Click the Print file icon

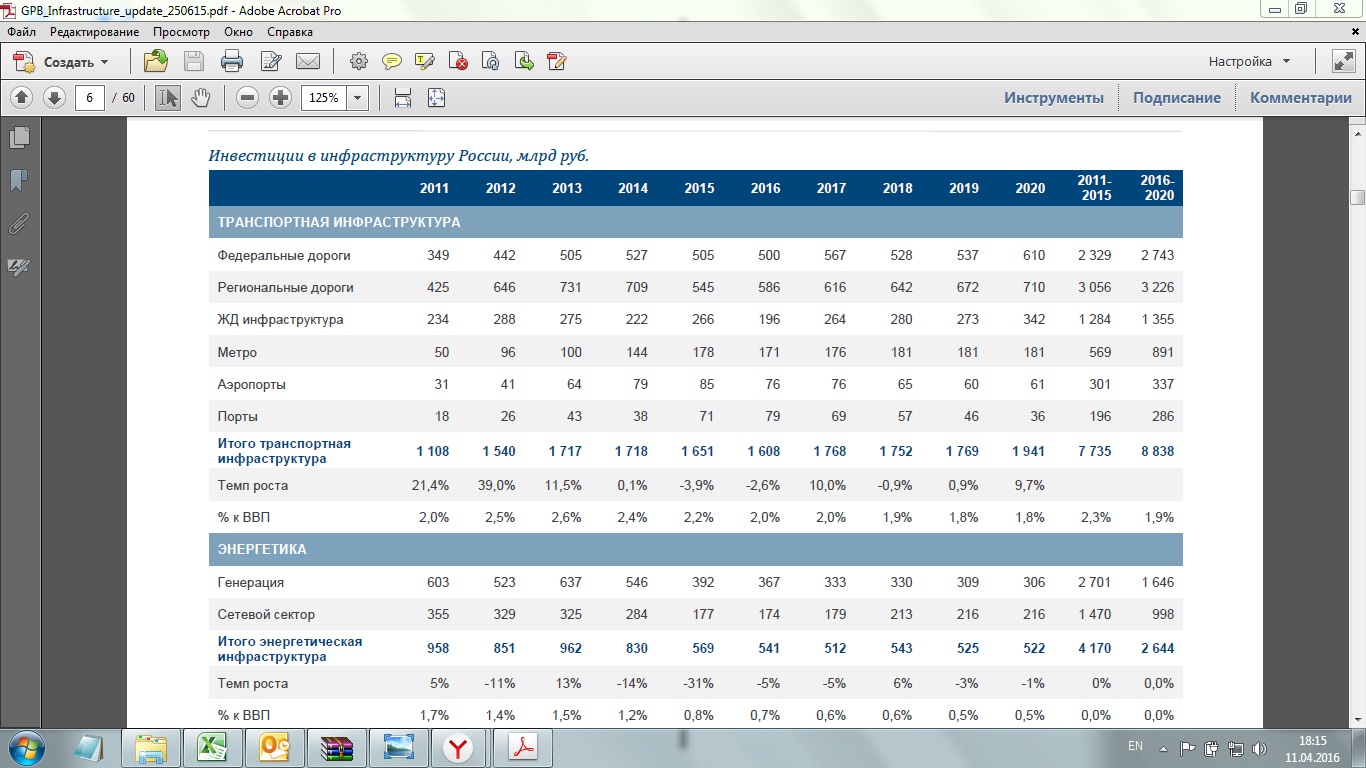pos(232,62)
